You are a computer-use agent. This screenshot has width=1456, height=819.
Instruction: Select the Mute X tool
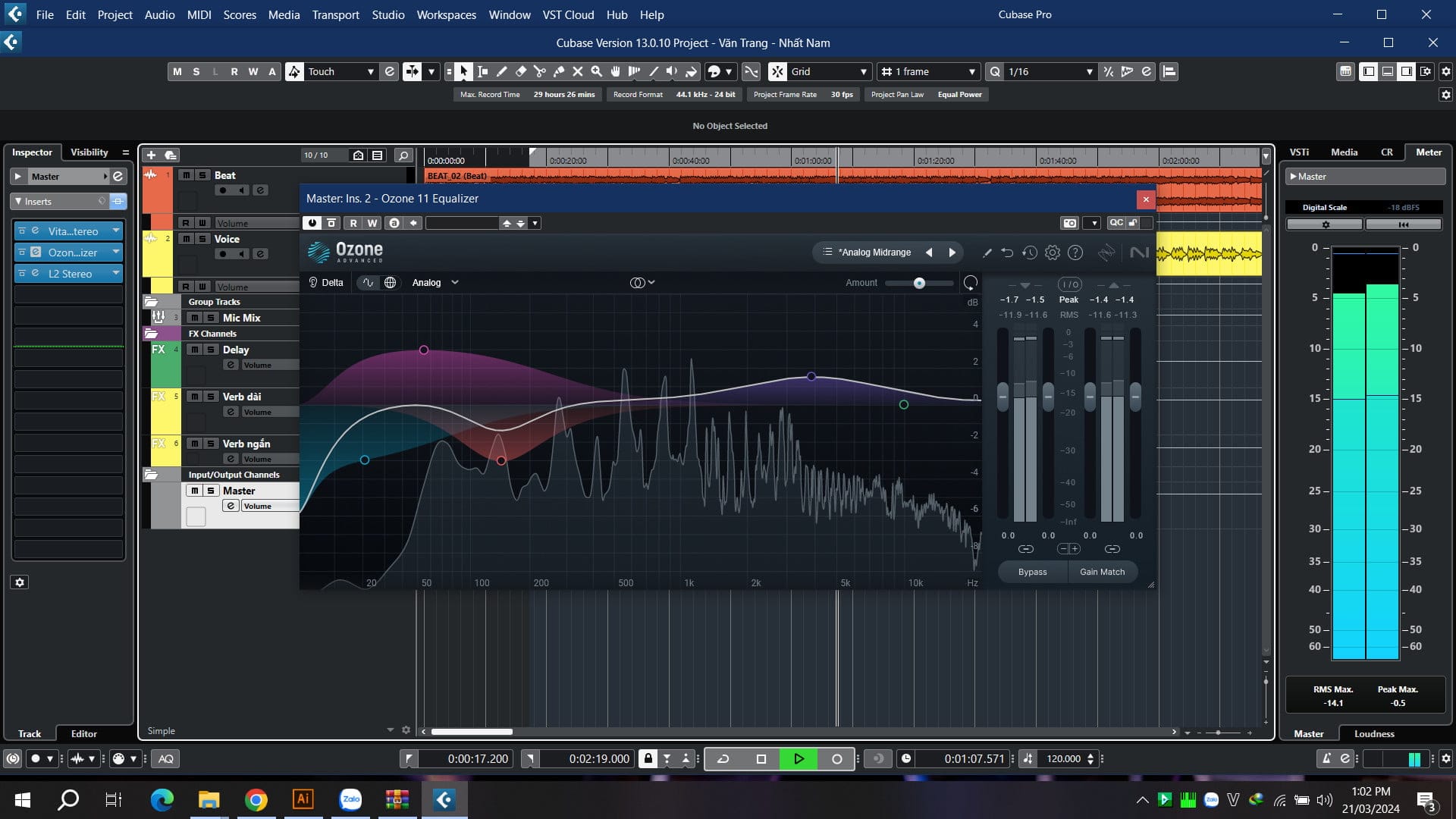tap(578, 71)
